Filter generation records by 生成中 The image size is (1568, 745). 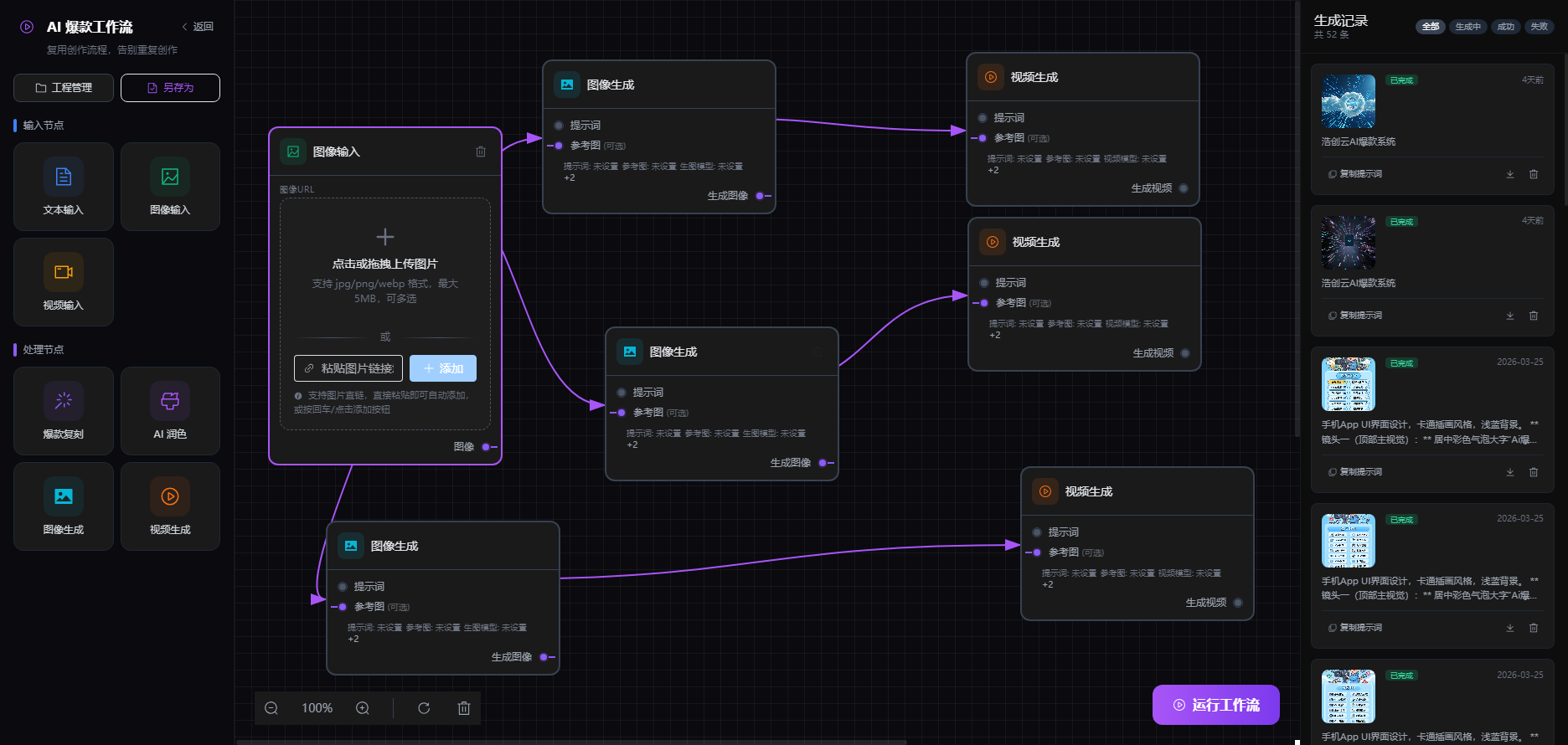click(x=1467, y=27)
